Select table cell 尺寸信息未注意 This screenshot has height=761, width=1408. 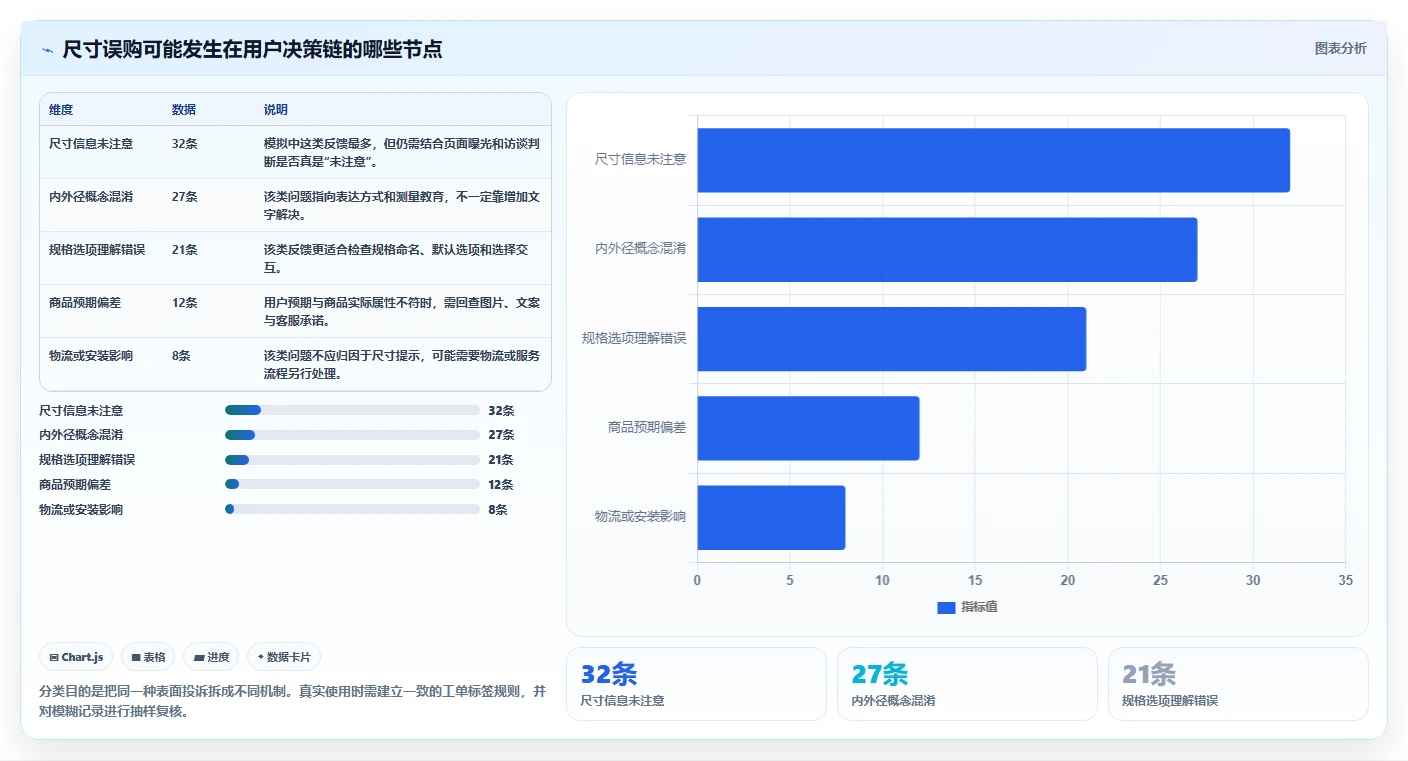pyautogui.click(x=91, y=143)
